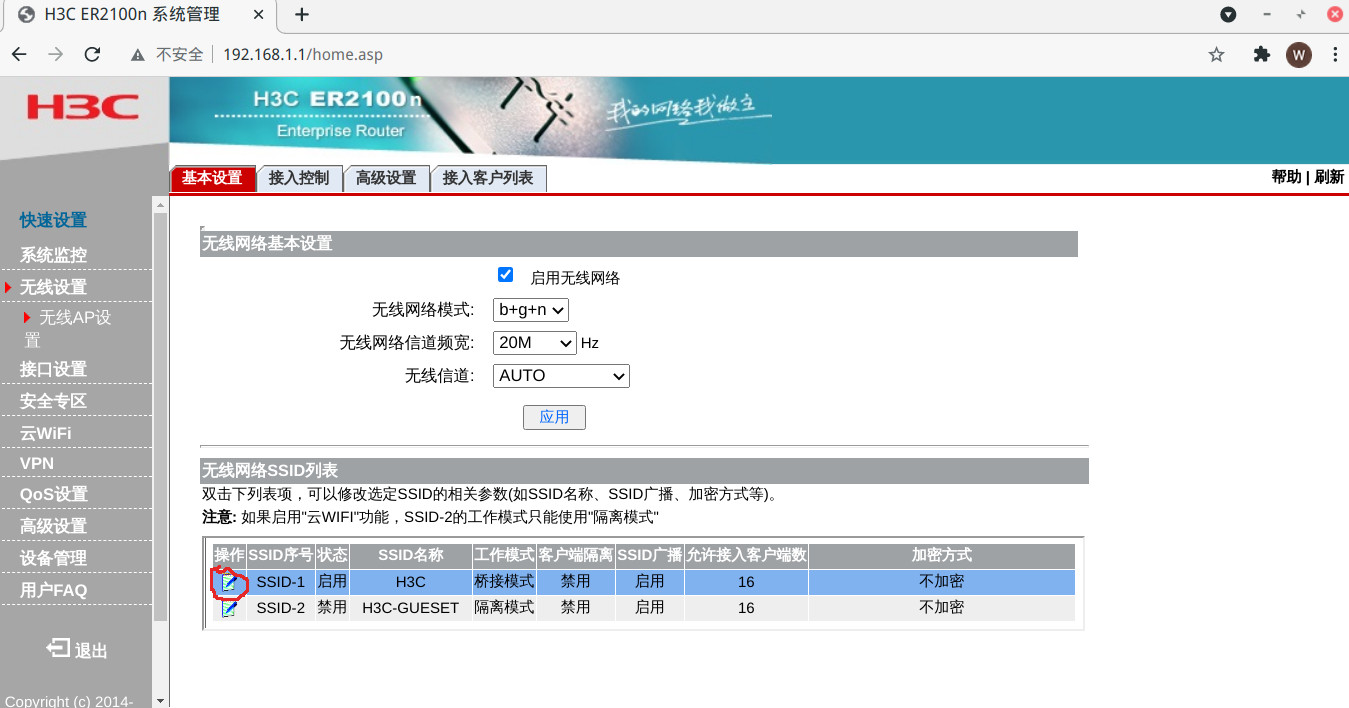Open 云WiFi in the sidebar
Image resolution: width=1349 pixels, height=708 pixels.
[x=46, y=433]
